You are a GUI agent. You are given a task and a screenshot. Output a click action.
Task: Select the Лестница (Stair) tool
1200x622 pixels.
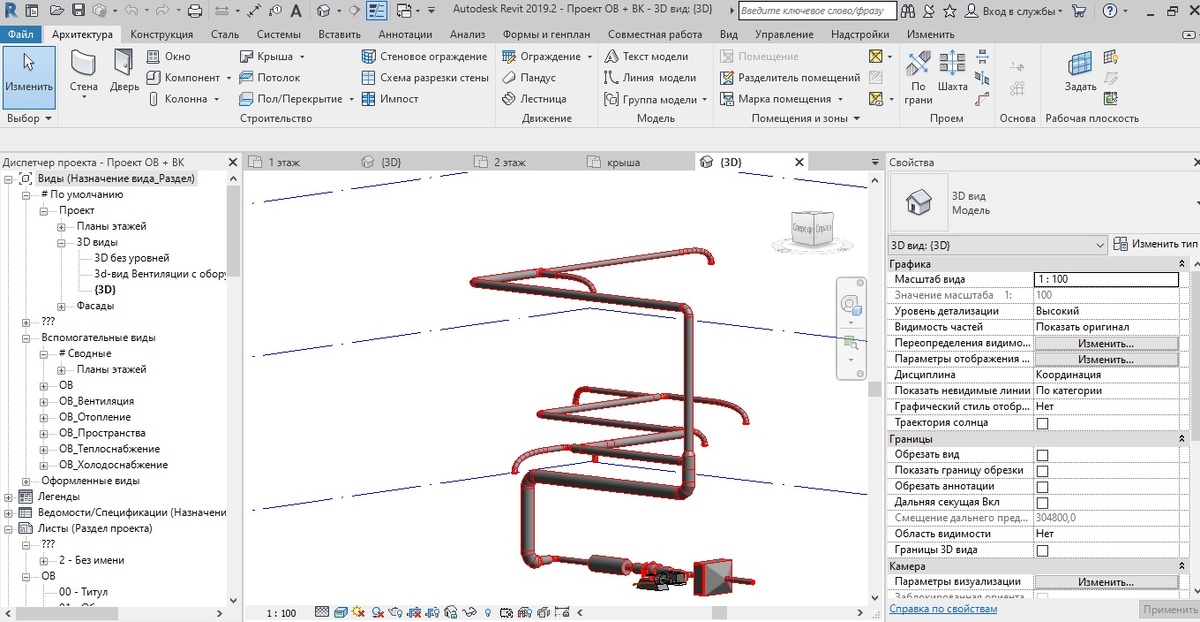[534, 99]
